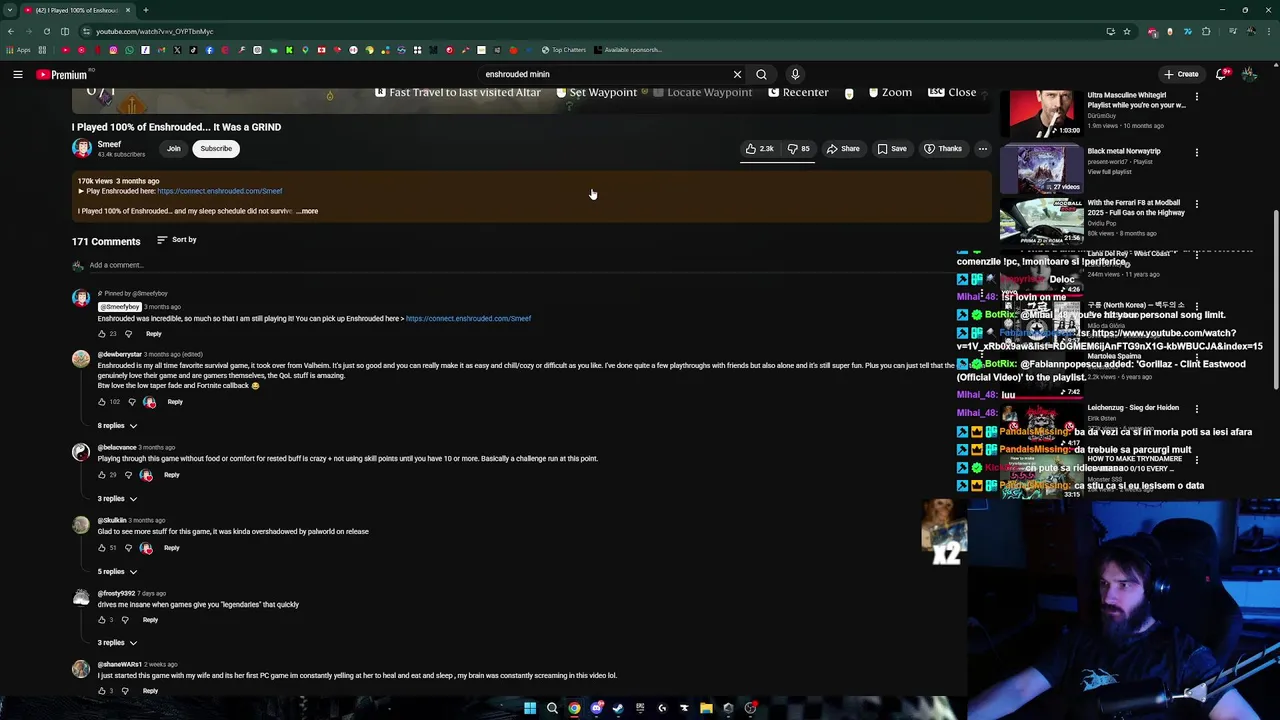Open the Chrome three-dot menu
This screenshot has height=720, width=1280.
coord(1268,31)
